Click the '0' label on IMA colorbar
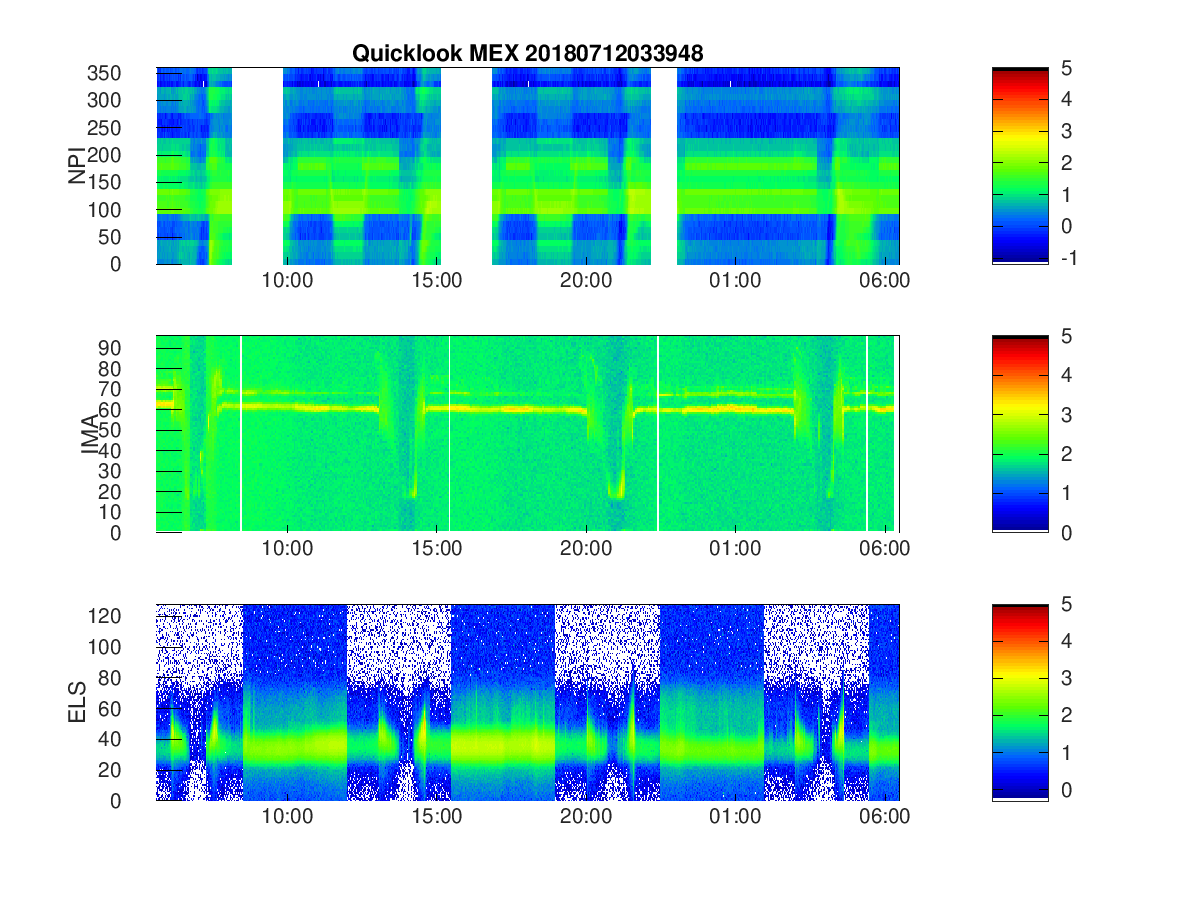Viewport: 1200px width, 900px height. [x=1065, y=532]
